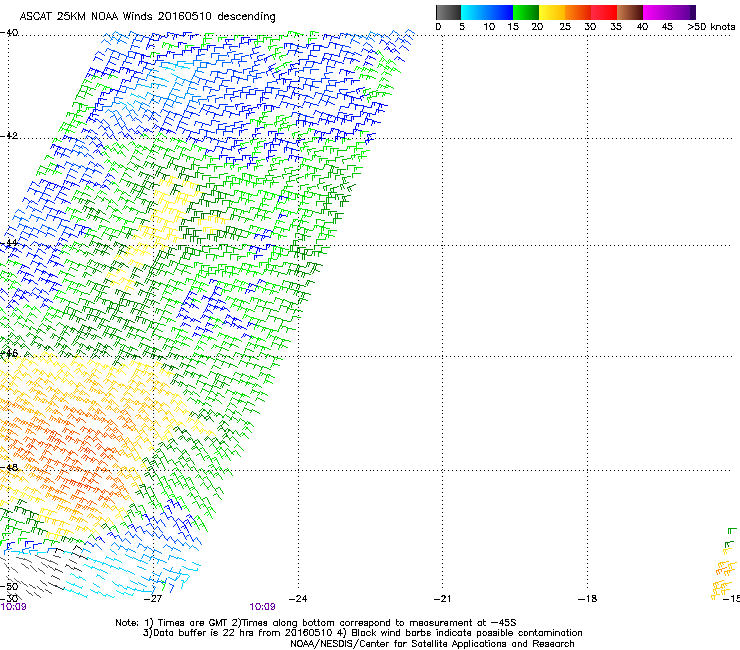Click the '-30' longitude label
The width and height of the screenshot is (740, 650).
click(9, 599)
